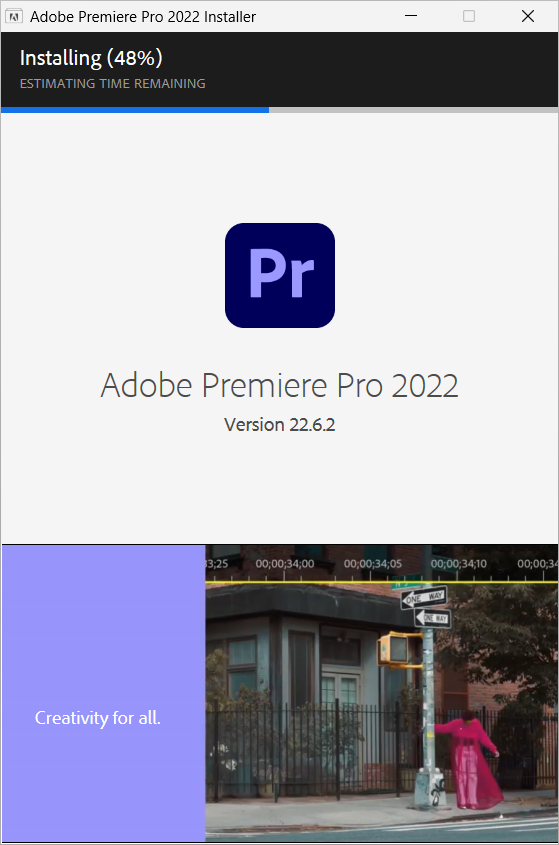Click the 00;00;34;00 timecode marker
Viewport: 559px width, 845px height.
(x=285, y=564)
